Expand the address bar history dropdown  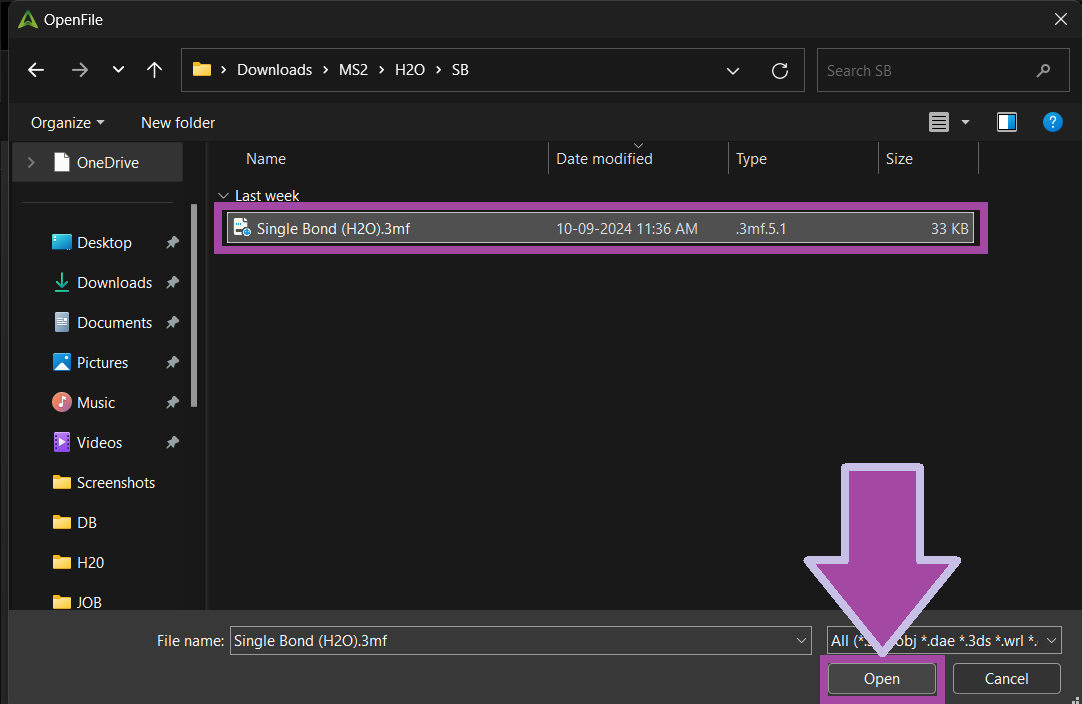tap(733, 71)
